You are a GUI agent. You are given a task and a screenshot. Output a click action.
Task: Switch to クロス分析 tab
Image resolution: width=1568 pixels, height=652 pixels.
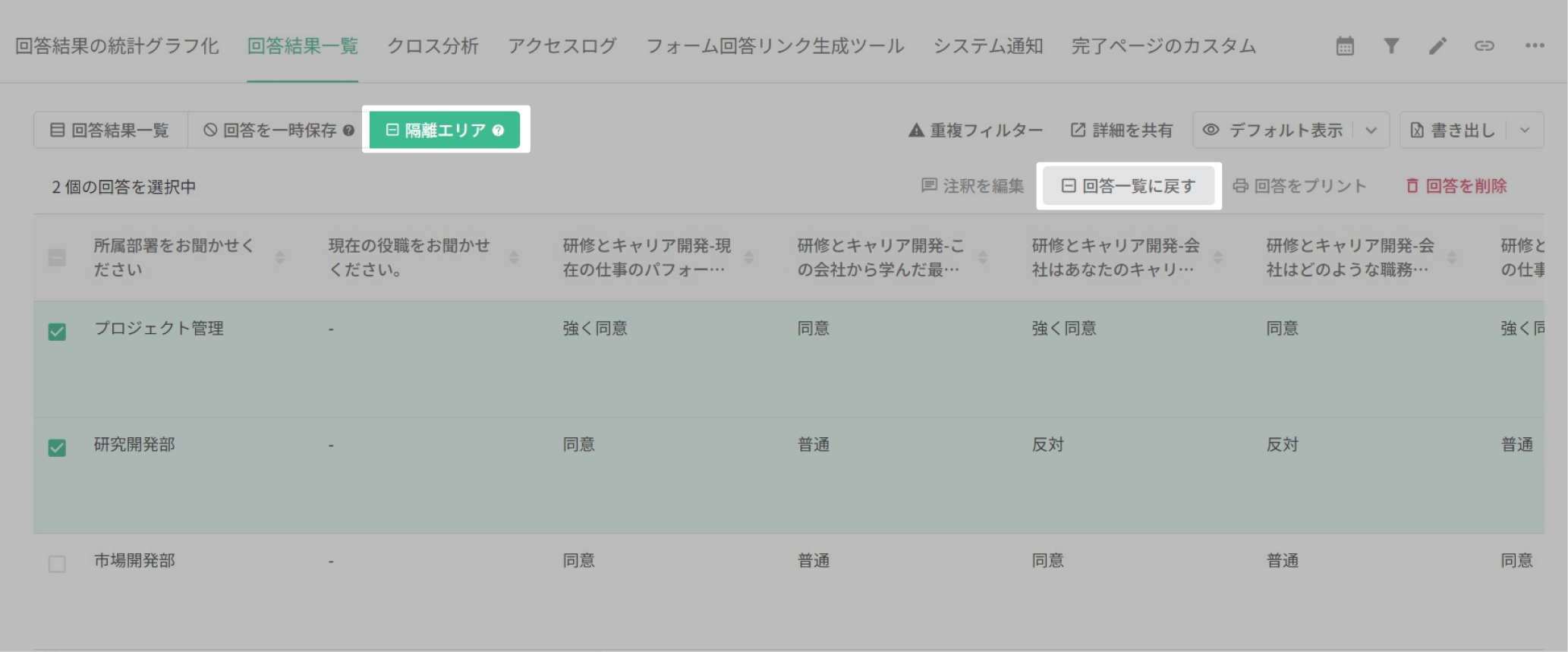(433, 46)
